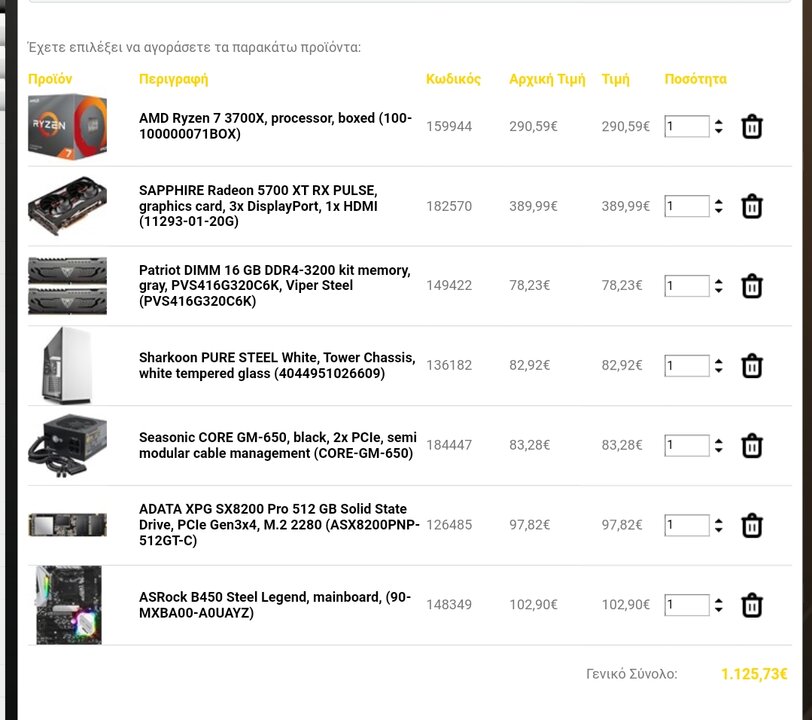Select product code 126485
The width and height of the screenshot is (812, 720).
tap(449, 525)
